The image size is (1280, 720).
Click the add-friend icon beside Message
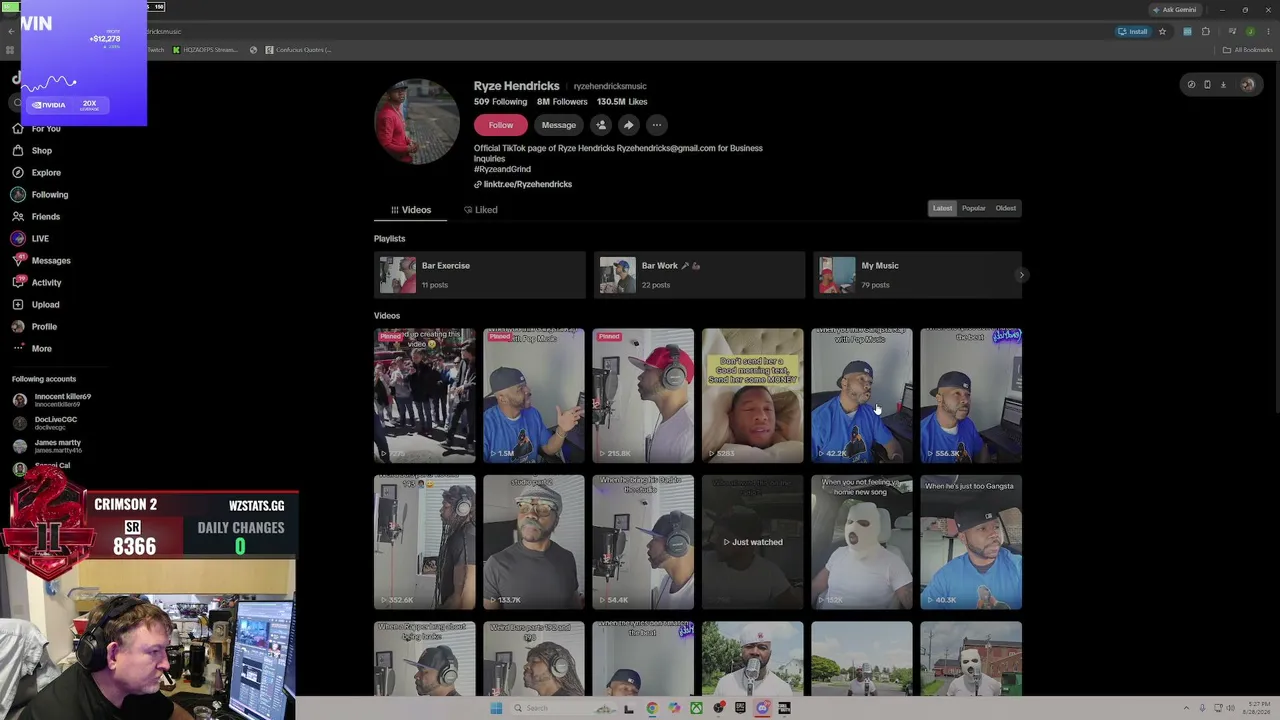[x=600, y=125]
